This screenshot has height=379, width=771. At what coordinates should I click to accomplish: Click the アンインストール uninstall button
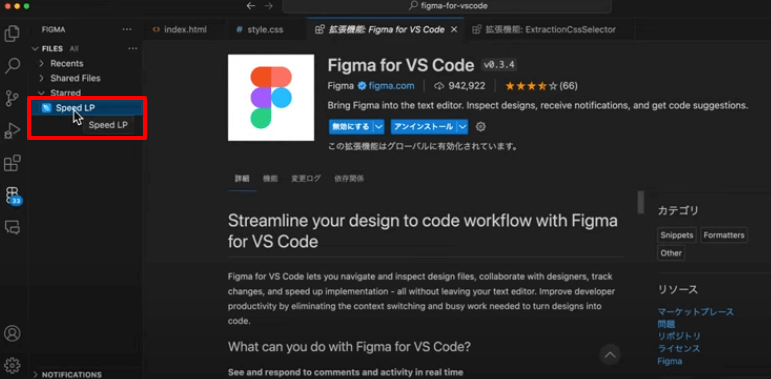click(423, 127)
